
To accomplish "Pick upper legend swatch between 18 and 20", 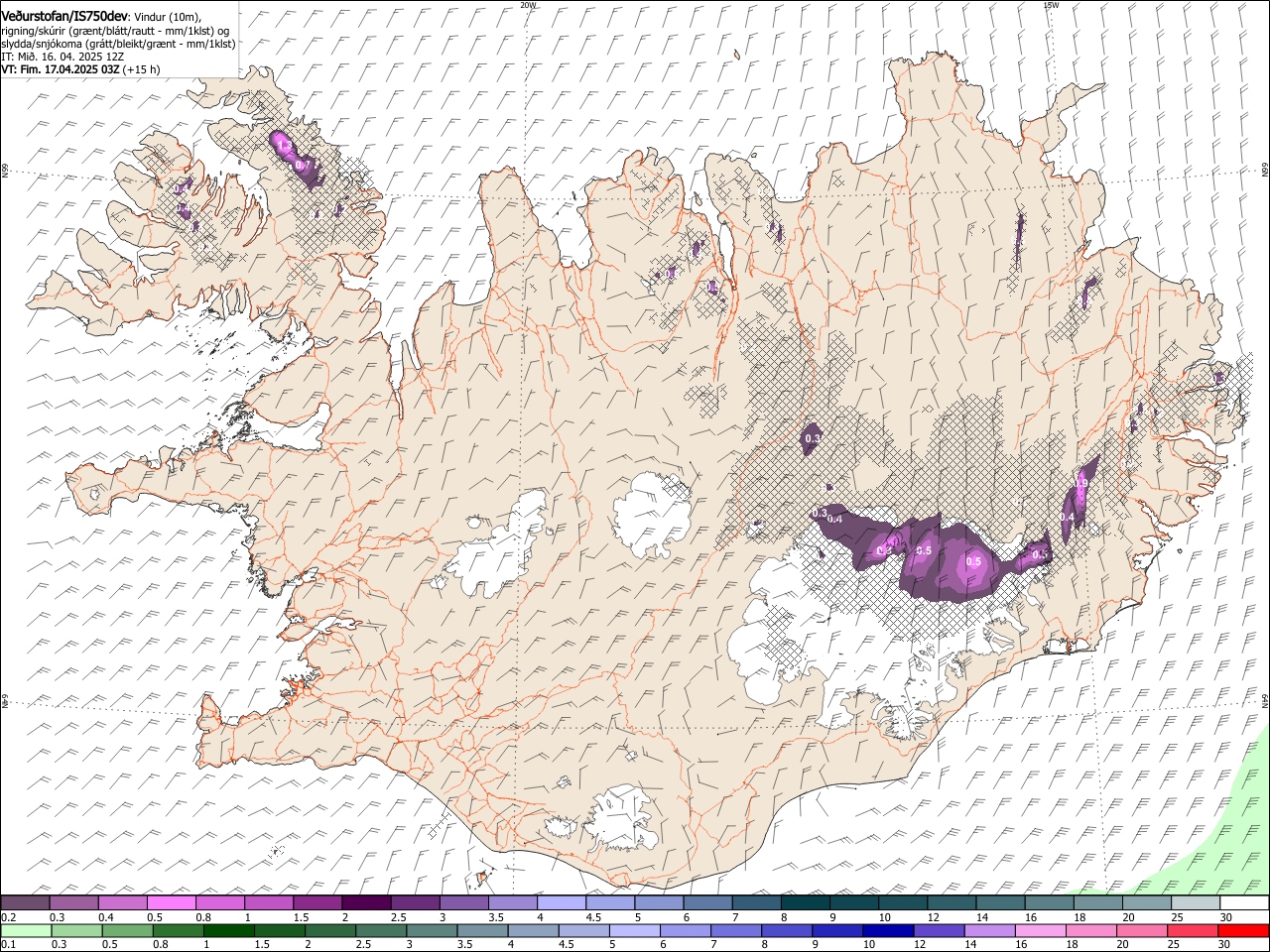I will coord(1097,903).
